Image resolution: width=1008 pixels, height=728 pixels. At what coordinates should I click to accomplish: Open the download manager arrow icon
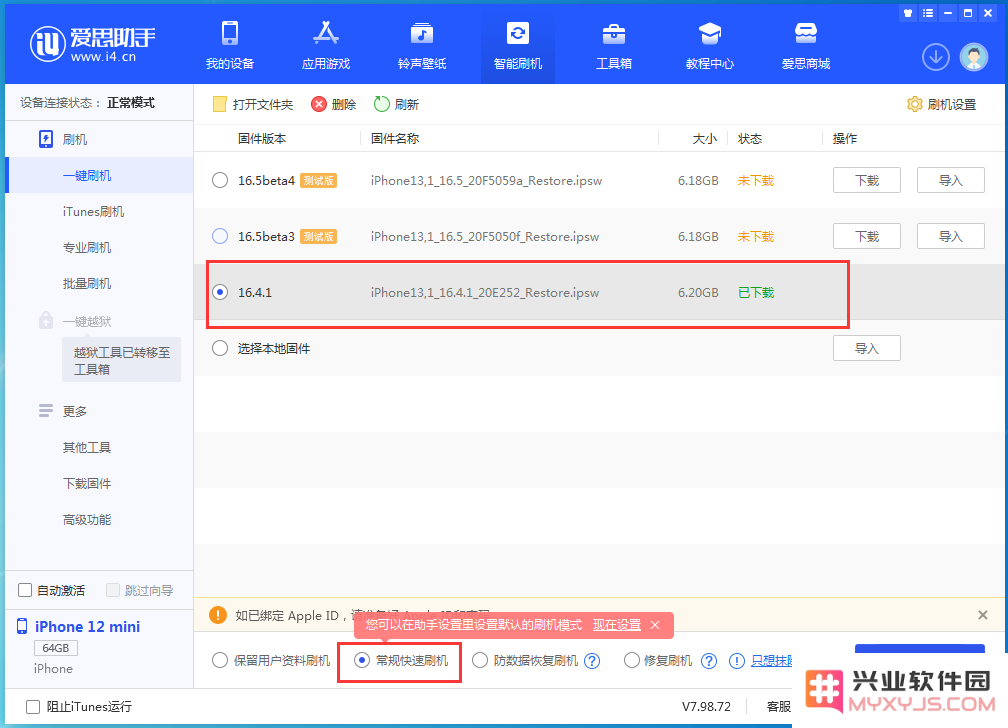[x=935, y=57]
